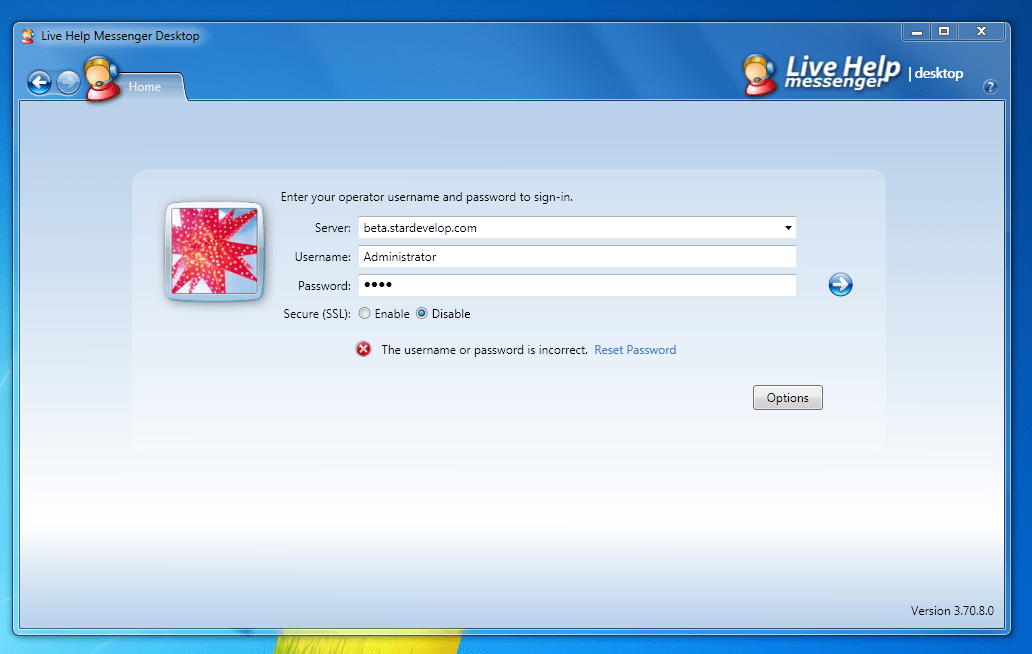1032x654 pixels.
Task: Click the title bar application icon
Action: click(x=26, y=35)
